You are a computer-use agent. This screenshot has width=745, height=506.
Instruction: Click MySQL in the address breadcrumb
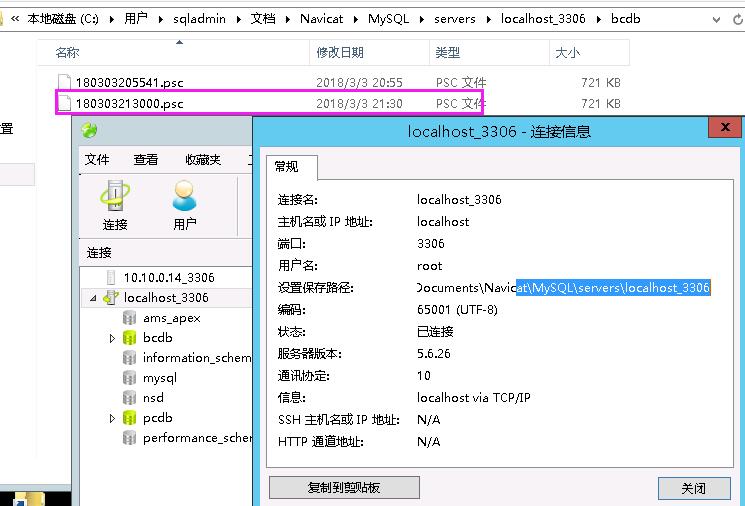(x=388, y=19)
